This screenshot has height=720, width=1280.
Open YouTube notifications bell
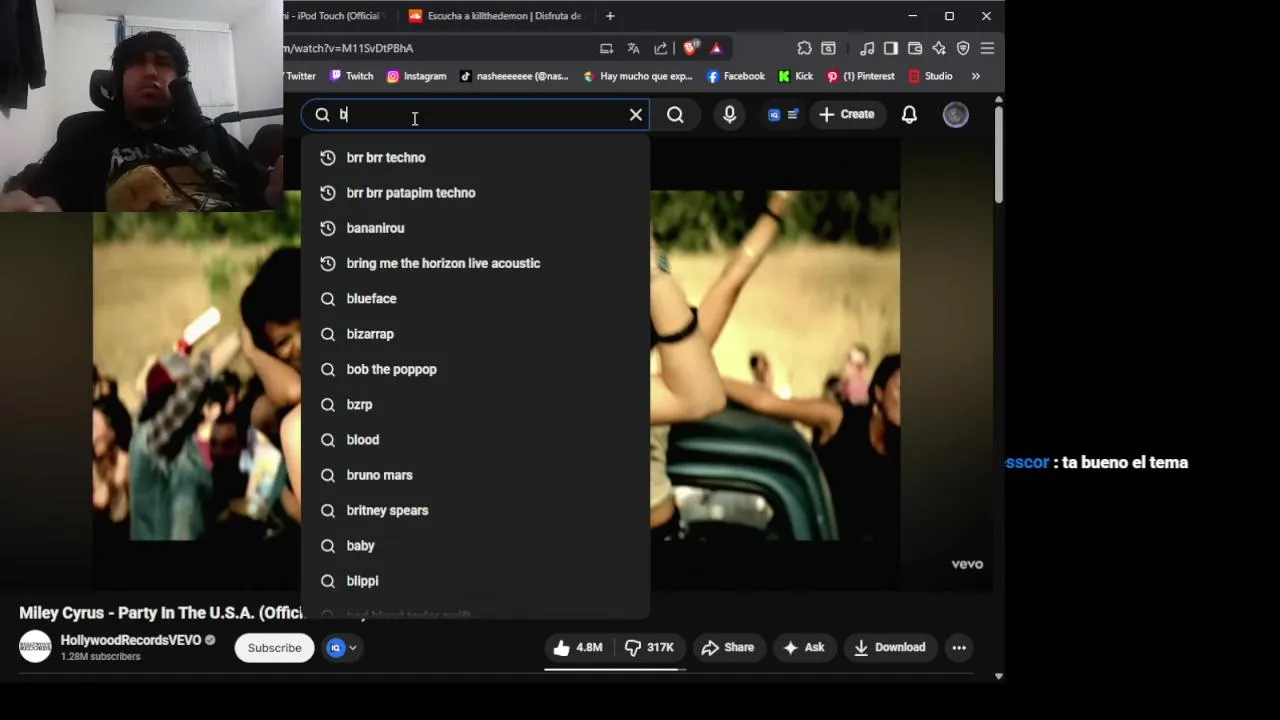click(x=909, y=115)
